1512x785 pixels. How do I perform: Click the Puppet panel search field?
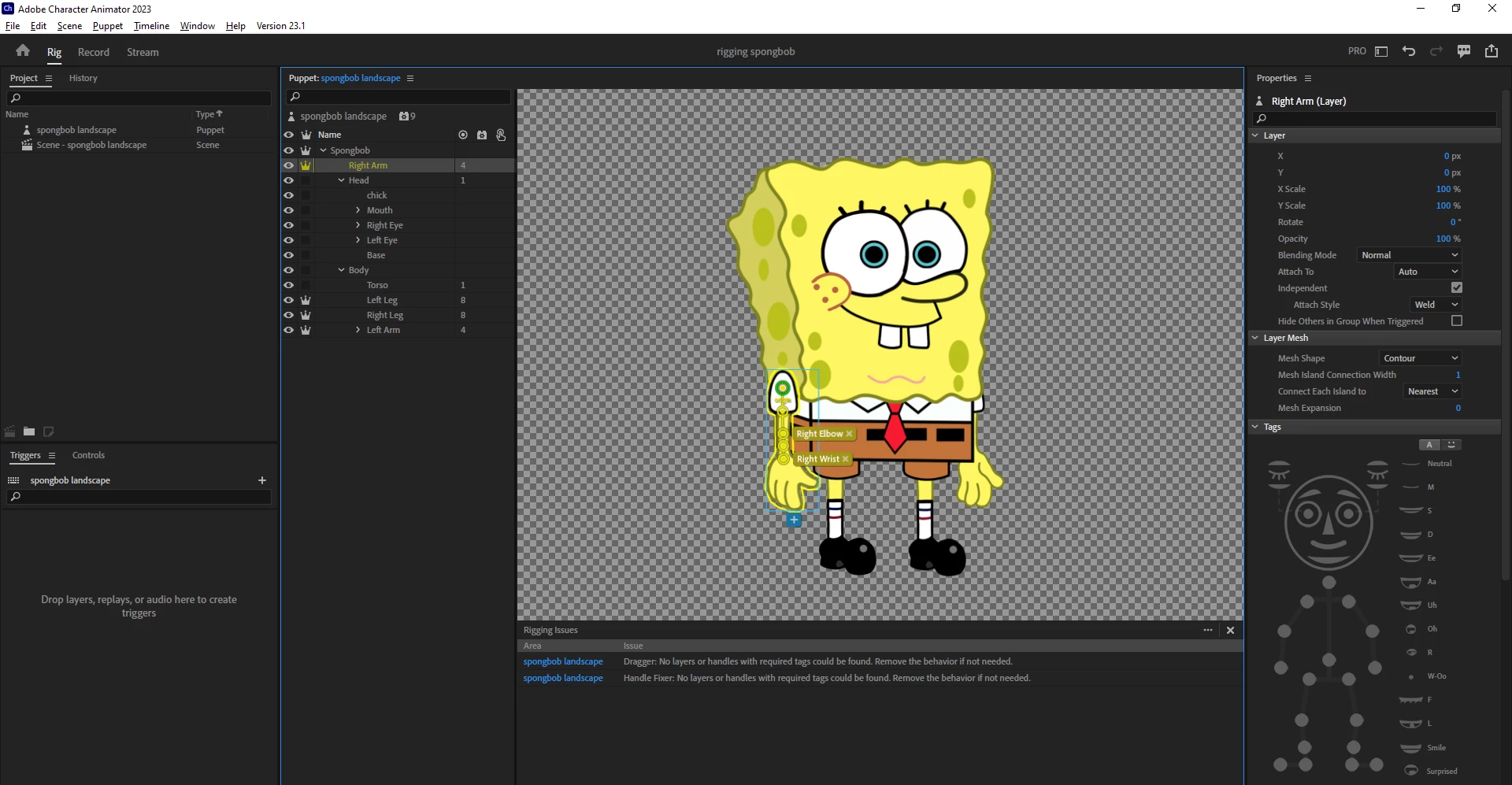(x=399, y=97)
